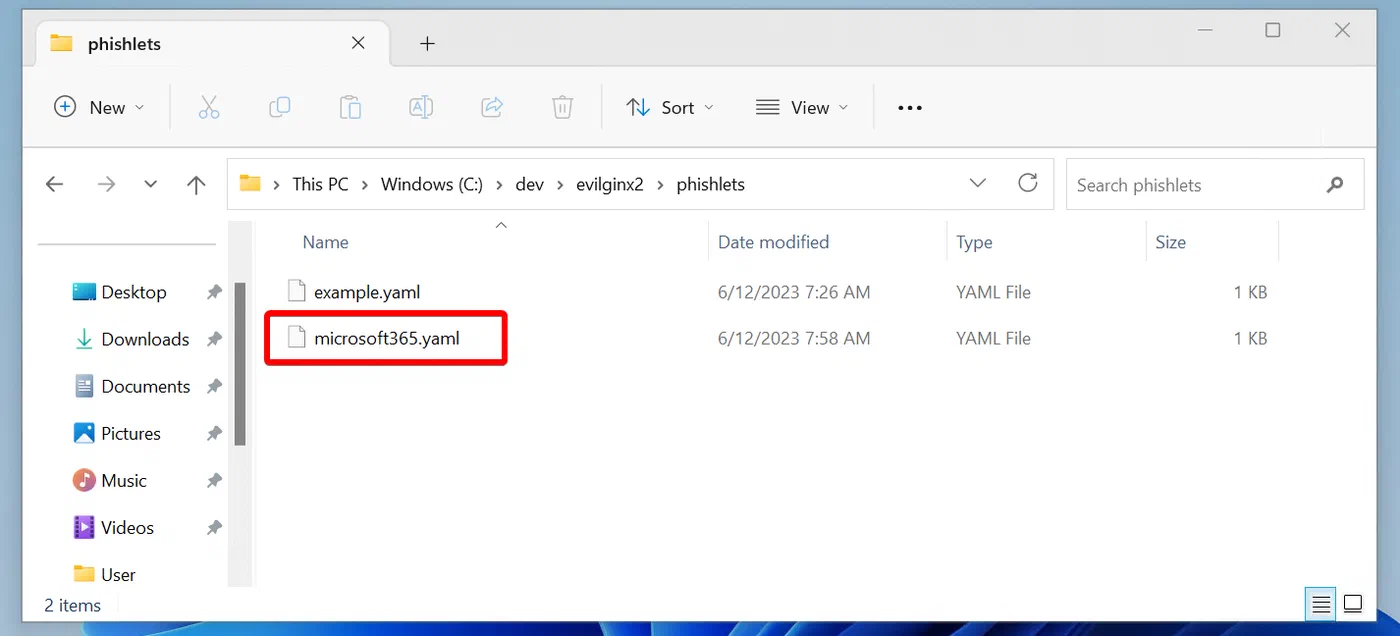
Task: Unpin Videos using its pin icon
Action: tap(214, 527)
